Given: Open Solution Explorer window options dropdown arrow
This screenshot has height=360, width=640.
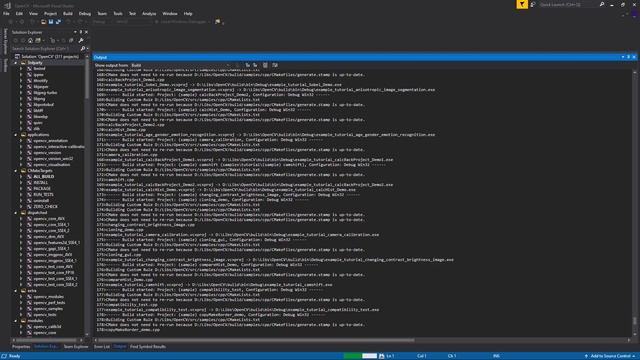Looking at the screenshot, I should click(75, 32).
